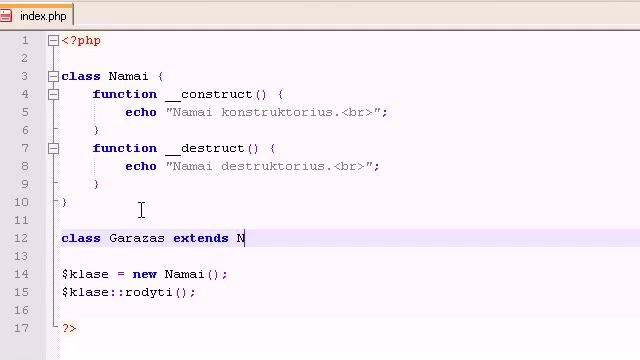Switch to the index.php tab
Image resolution: width=640 pixels, height=360 pixels.
point(36,16)
